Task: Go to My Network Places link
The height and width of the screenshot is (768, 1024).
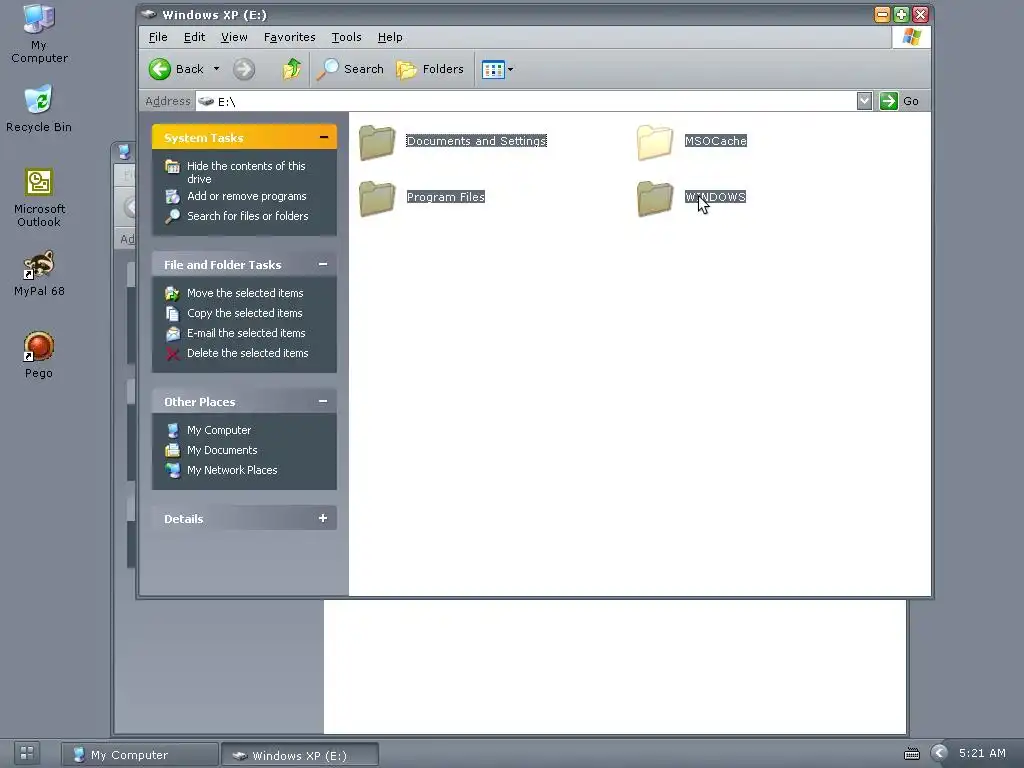Action: tap(232, 470)
